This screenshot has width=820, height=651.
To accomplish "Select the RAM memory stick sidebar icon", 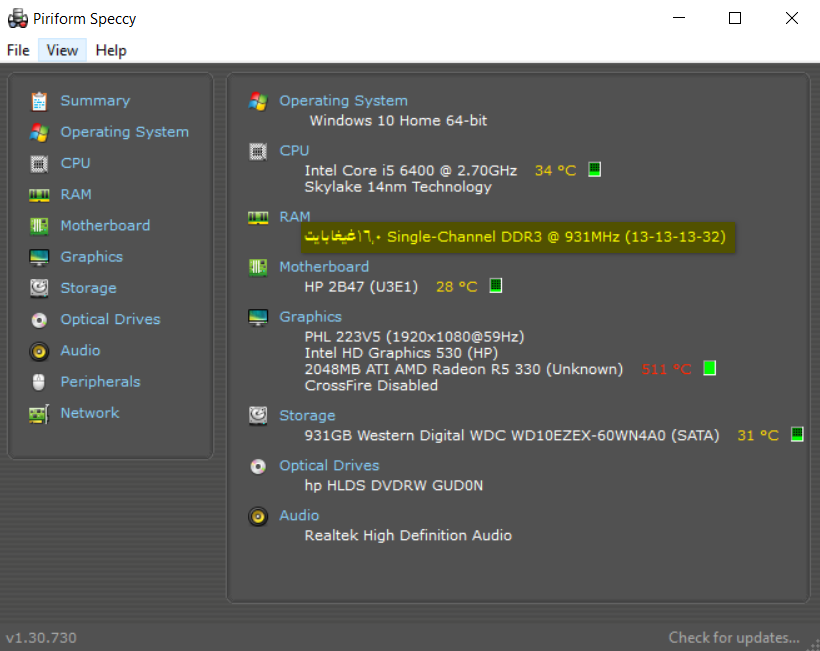I will pyautogui.click(x=39, y=195).
